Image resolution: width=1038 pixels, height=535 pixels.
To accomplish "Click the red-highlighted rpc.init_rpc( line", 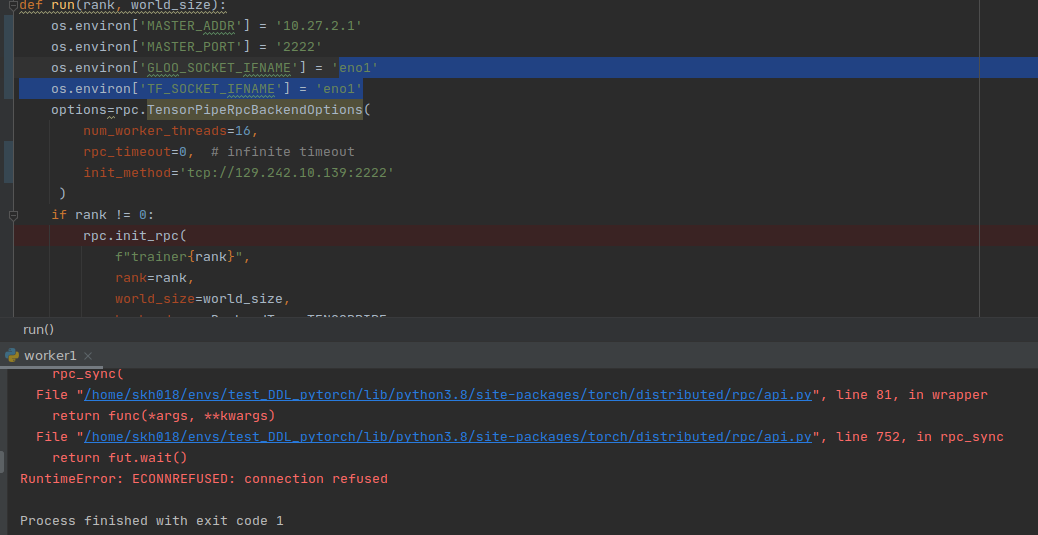I will click(134, 236).
